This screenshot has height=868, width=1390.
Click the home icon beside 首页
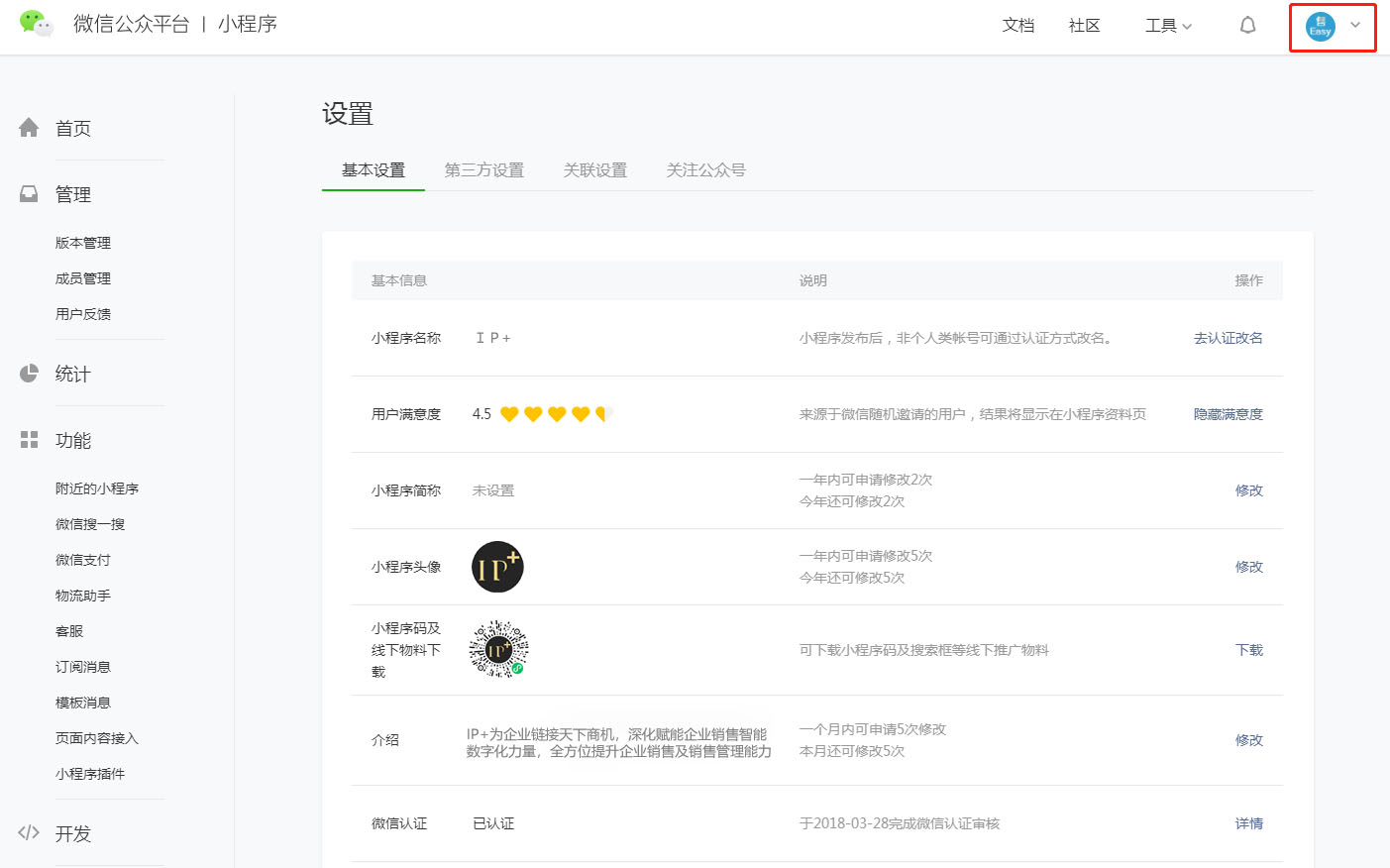[29, 128]
